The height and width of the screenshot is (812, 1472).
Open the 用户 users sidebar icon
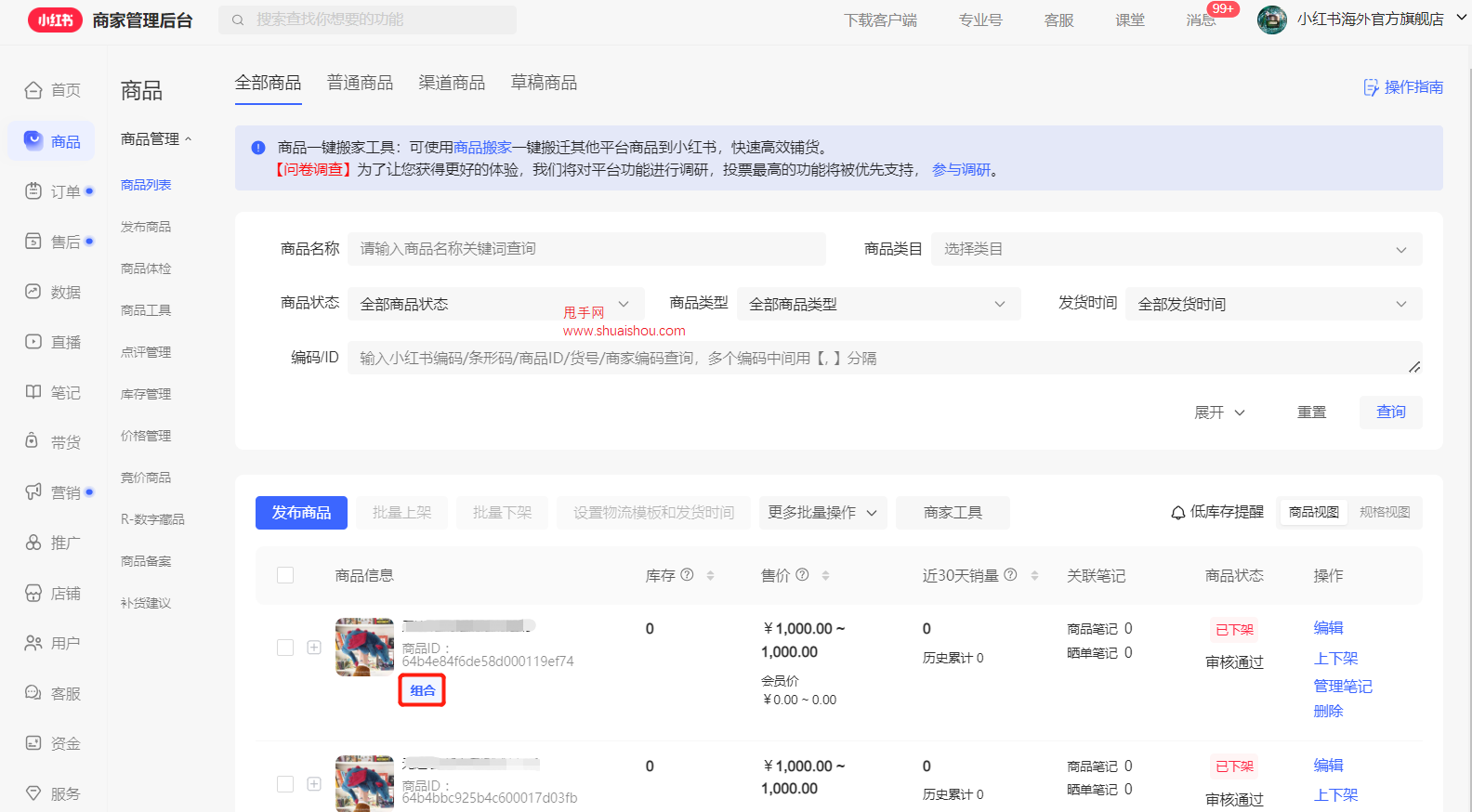pyautogui.click(x=33, y=642)
